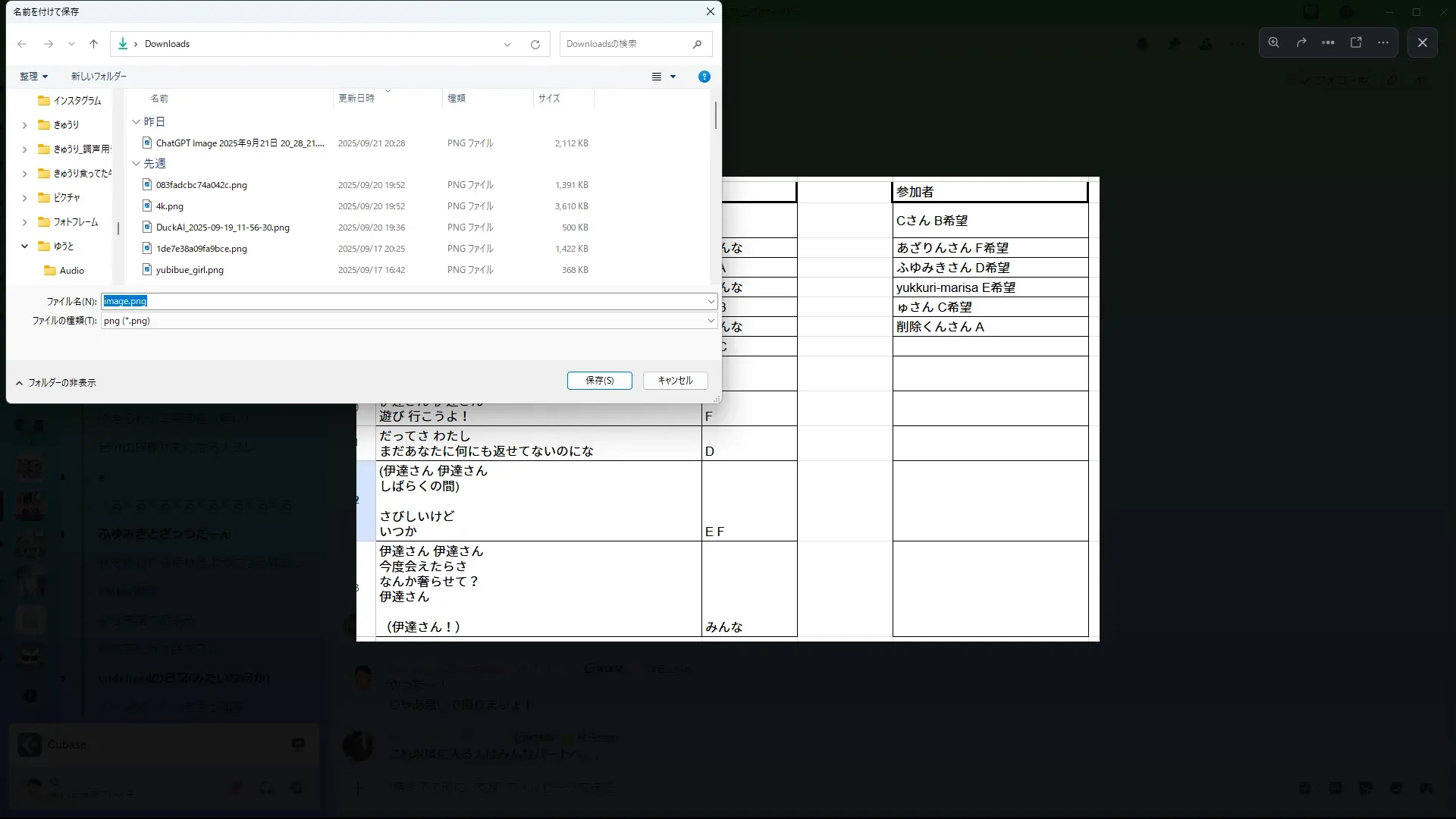Click the back arrow navigation icon

22,44
